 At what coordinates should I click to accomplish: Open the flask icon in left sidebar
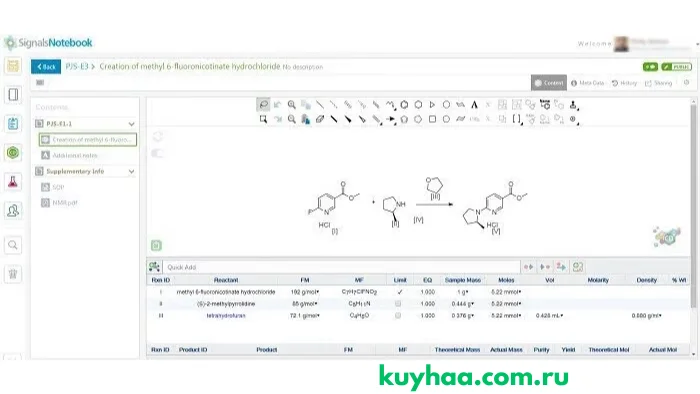pyautogui.click(x=13, y=182)
